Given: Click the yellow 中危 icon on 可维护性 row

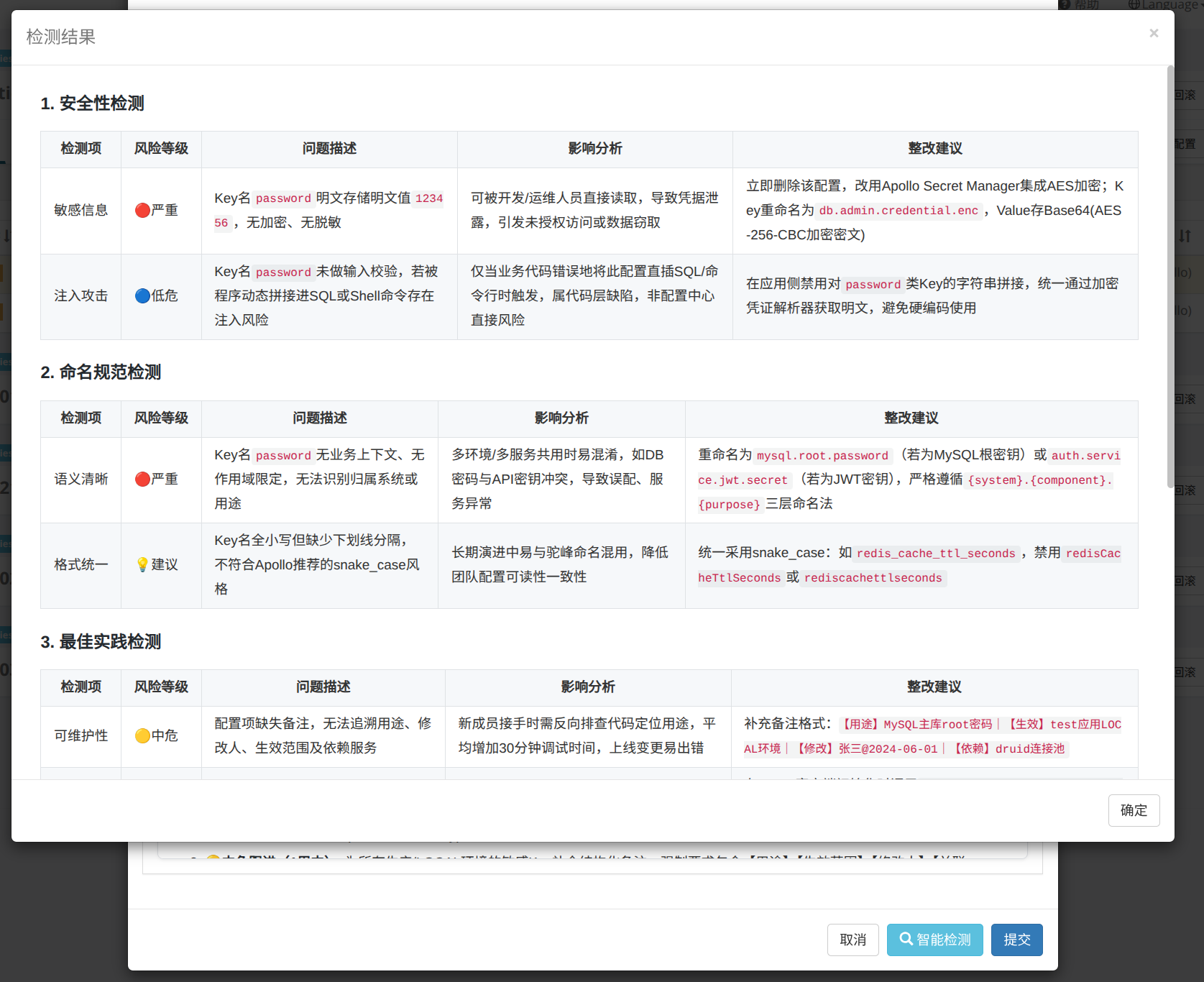Looking at the screenshot, I should click(142, 735).
